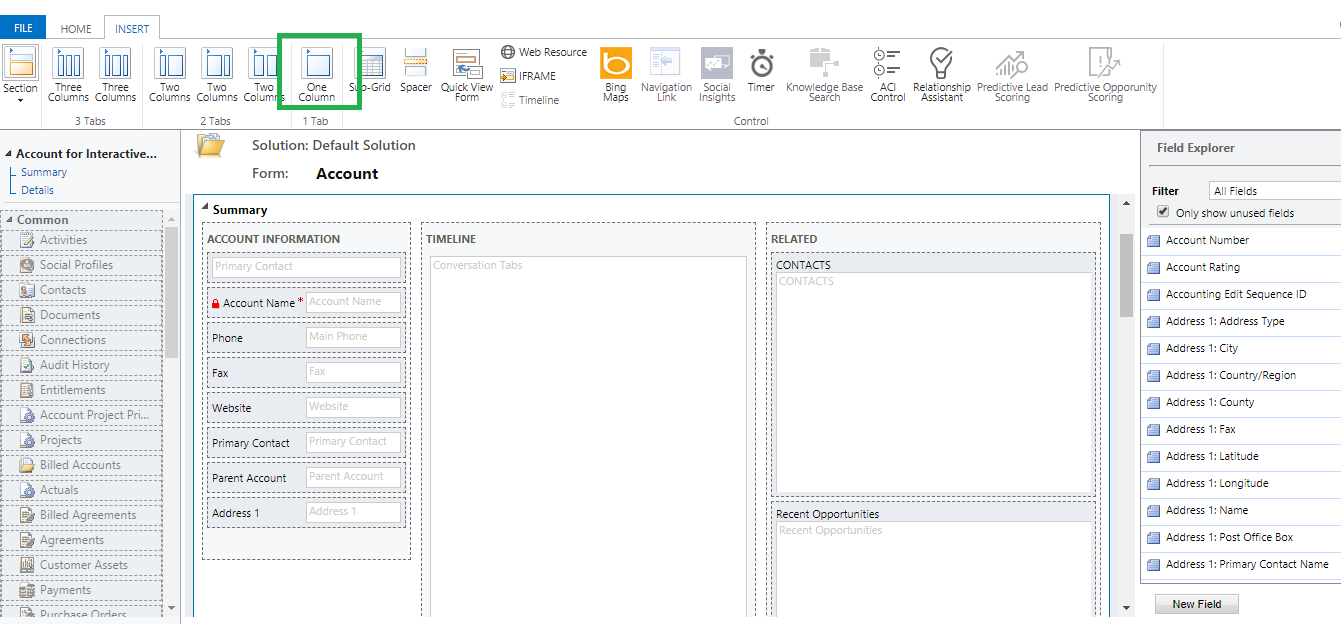Select Billed Accounts navigation item

coord(82,465)
